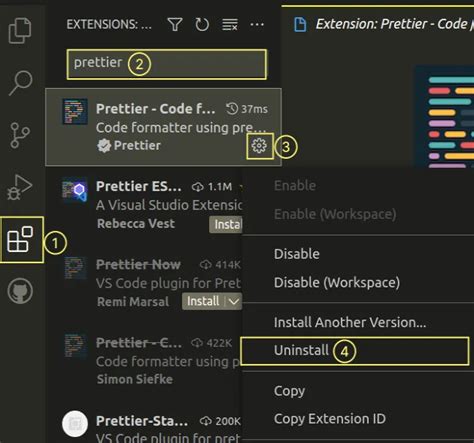This screenshot has width=474, height=443.
Task: Click the Prettier - Code formatter extension icon
Action: 75,111
